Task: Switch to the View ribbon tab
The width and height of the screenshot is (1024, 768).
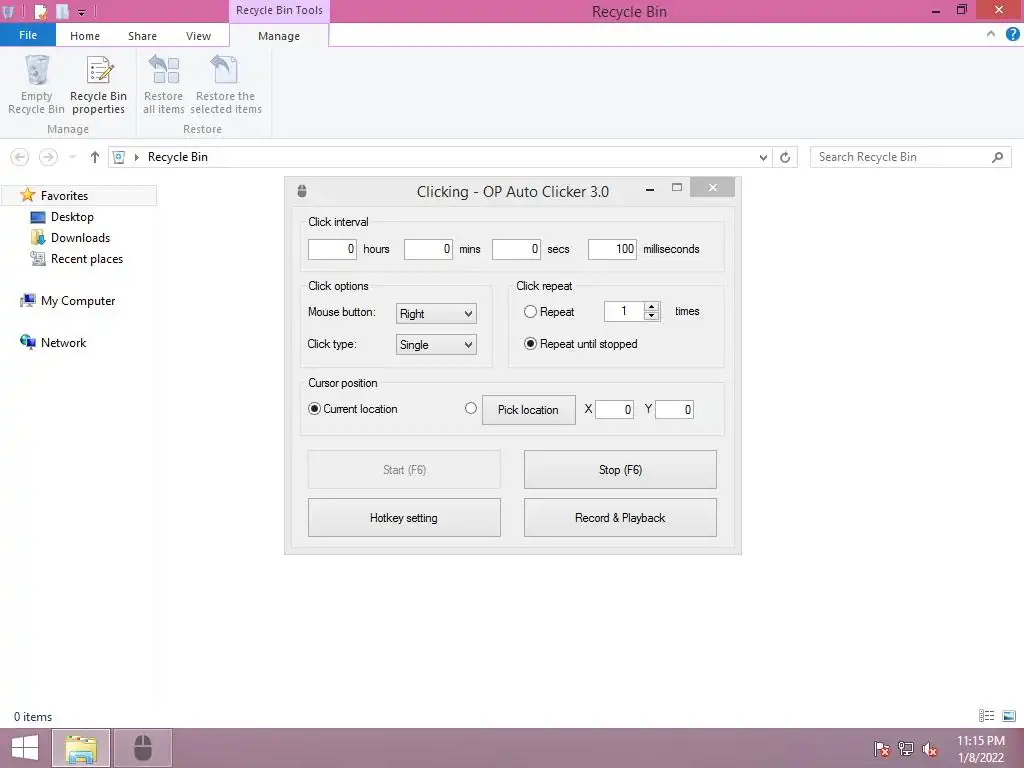Action: point(198,36)
